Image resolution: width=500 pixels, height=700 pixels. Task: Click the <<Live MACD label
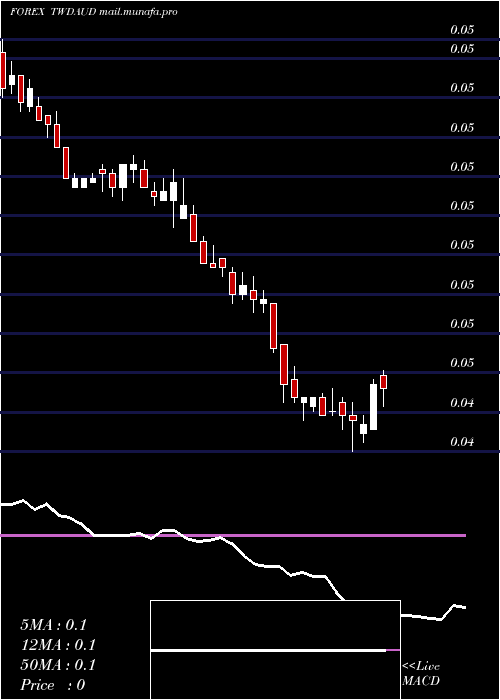421,673
